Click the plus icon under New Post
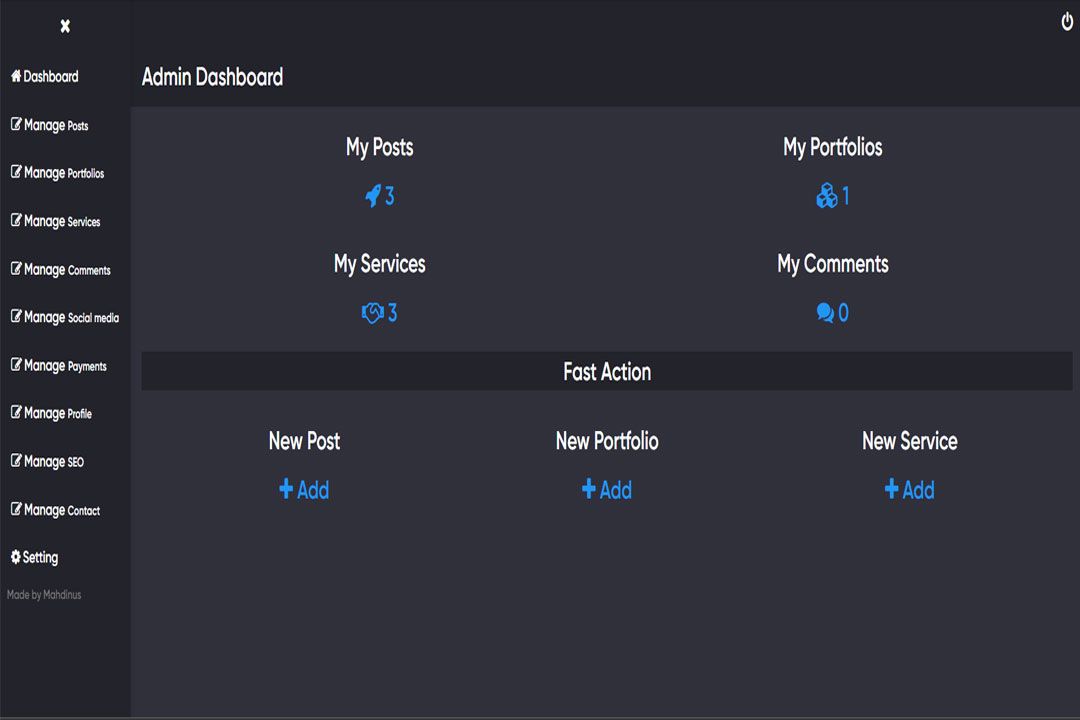This screenshot has width=1080, height=720. [286, 489]
